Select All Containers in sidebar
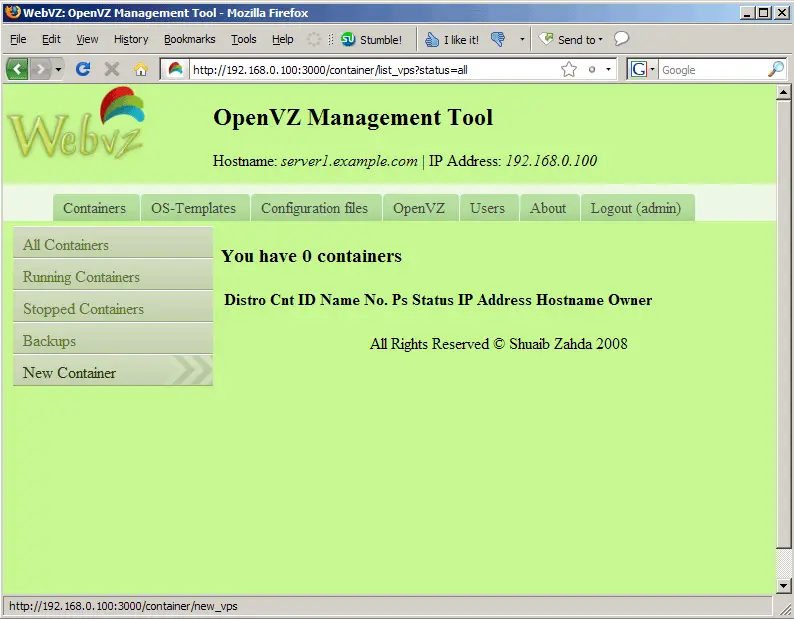This screenshot has height=619, width=794. click(113, 244)
